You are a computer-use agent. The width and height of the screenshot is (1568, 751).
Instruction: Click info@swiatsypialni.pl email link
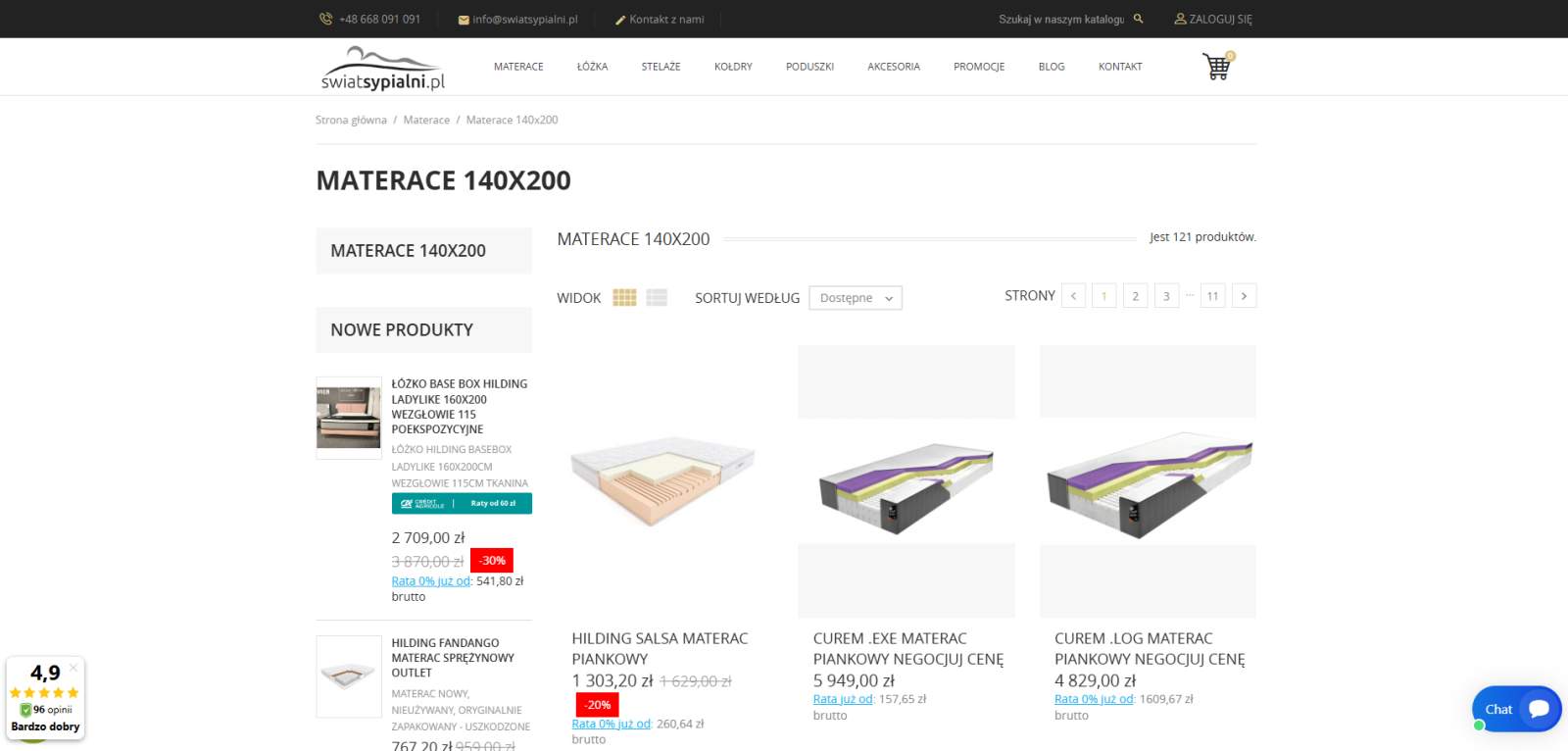pyautogui.click(x=525, y=20)
